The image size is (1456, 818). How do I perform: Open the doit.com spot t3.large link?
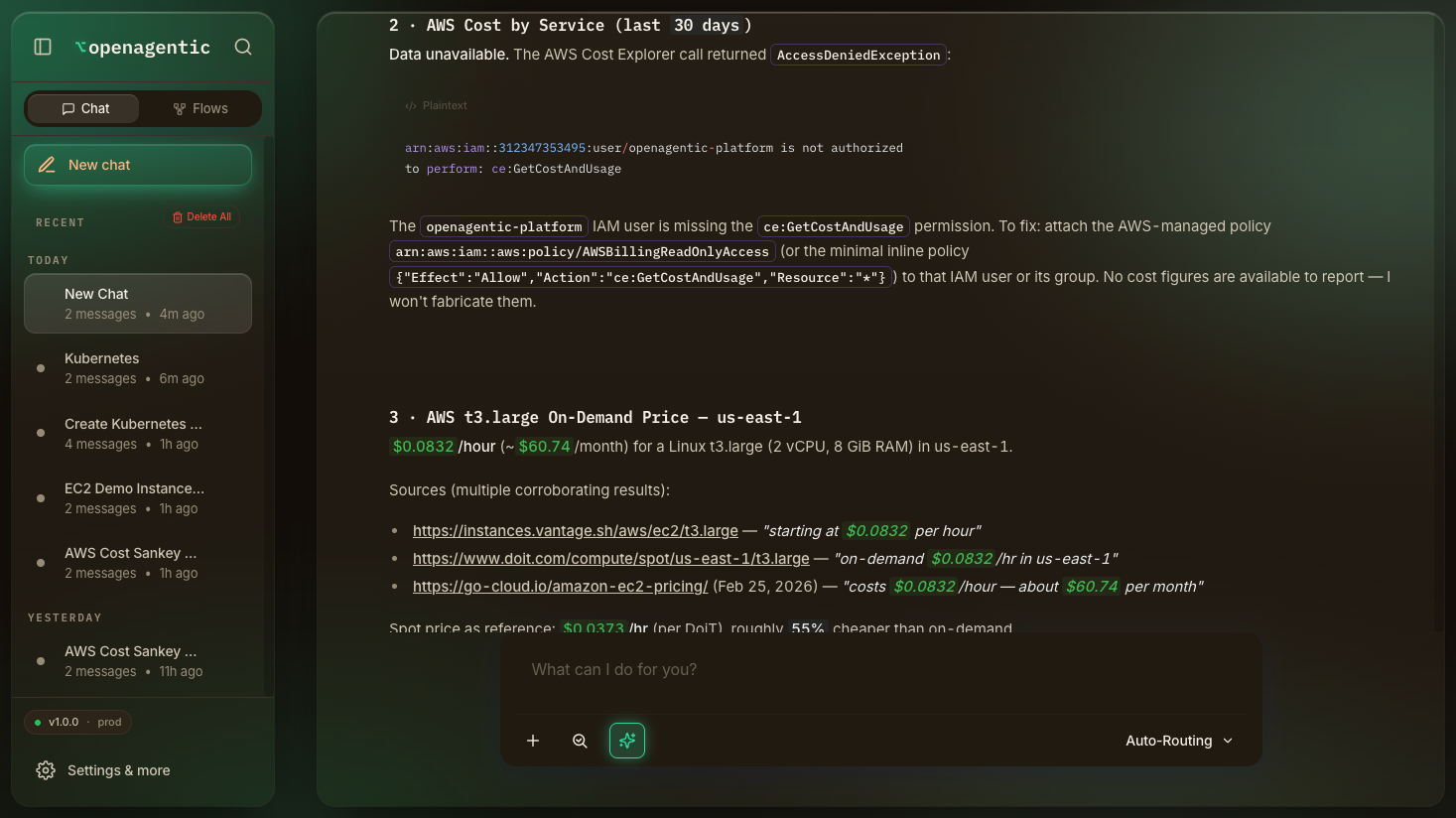611,559
